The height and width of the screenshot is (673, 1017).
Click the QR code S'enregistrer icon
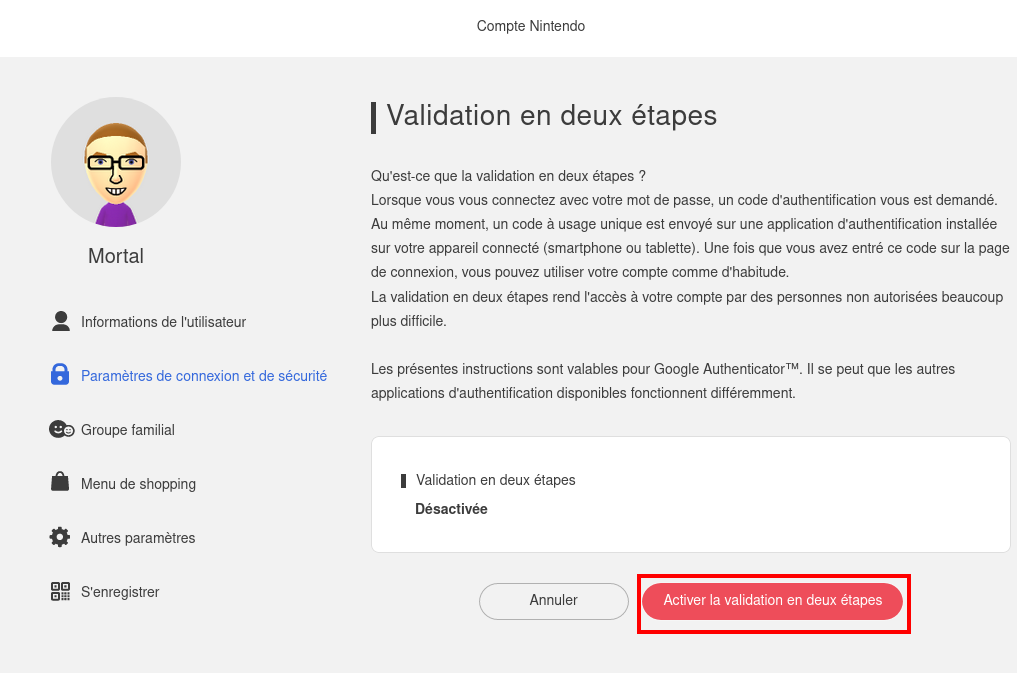(60, 591)
